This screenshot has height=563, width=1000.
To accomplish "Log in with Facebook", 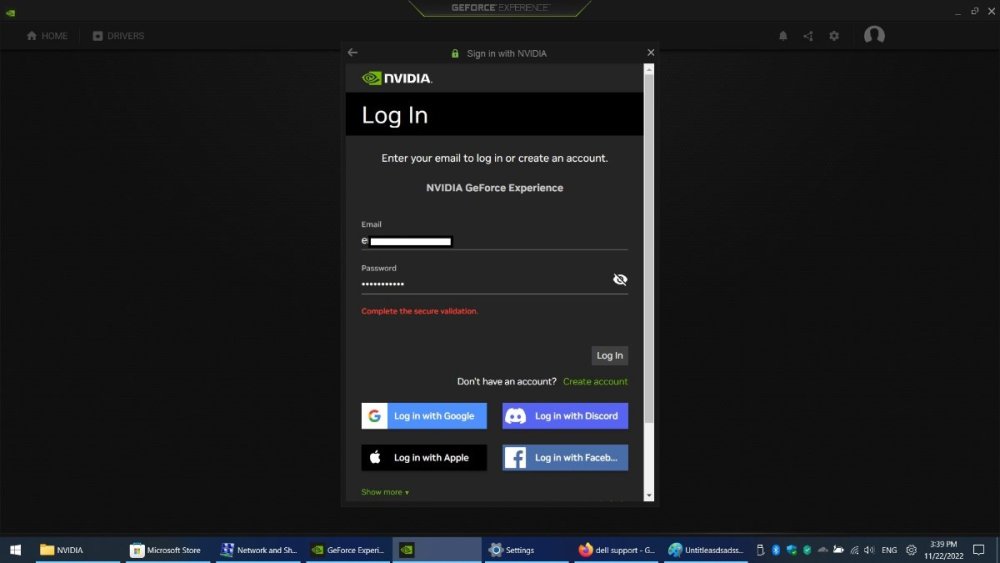I will tap(565, 457).
